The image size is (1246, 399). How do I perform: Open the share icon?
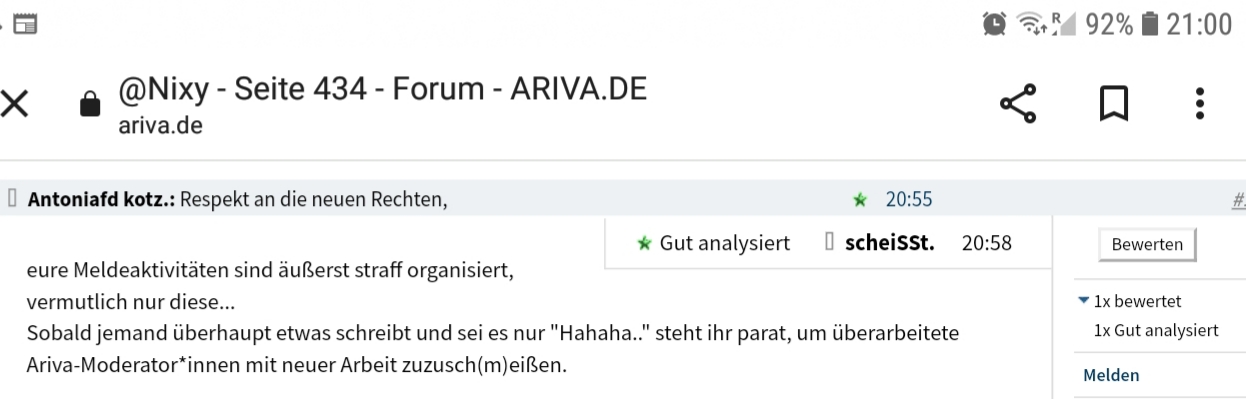pos(1018,103)
